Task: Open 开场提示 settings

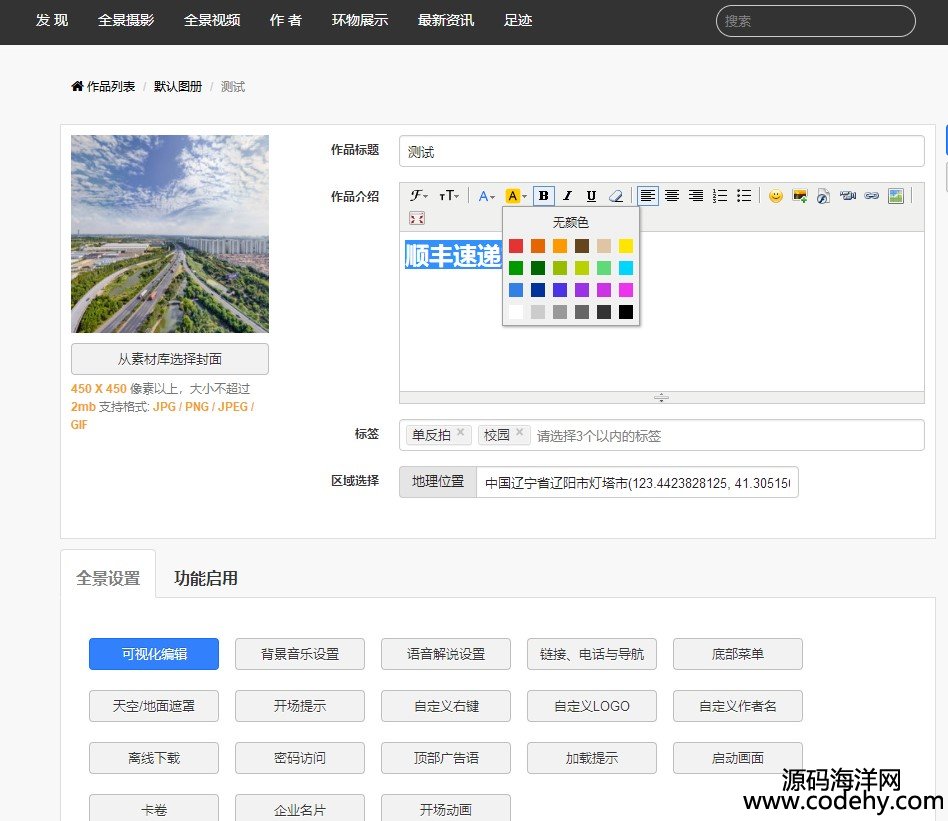Action: [300, 706]
